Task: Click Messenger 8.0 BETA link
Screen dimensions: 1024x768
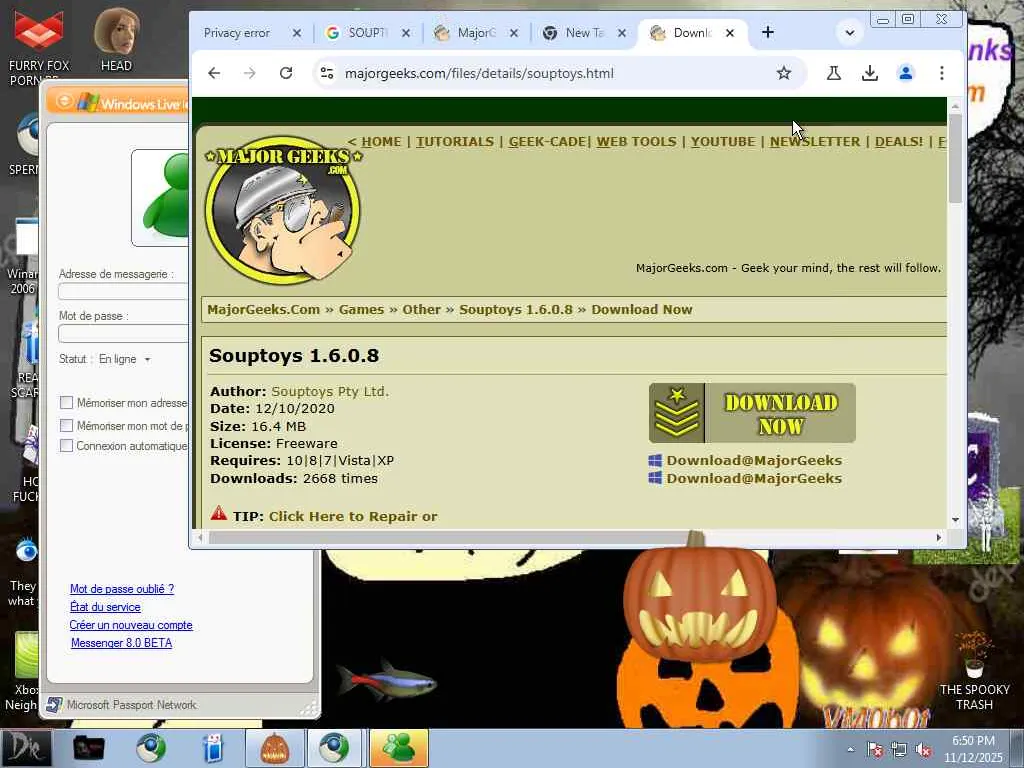Action: [121, 643]
